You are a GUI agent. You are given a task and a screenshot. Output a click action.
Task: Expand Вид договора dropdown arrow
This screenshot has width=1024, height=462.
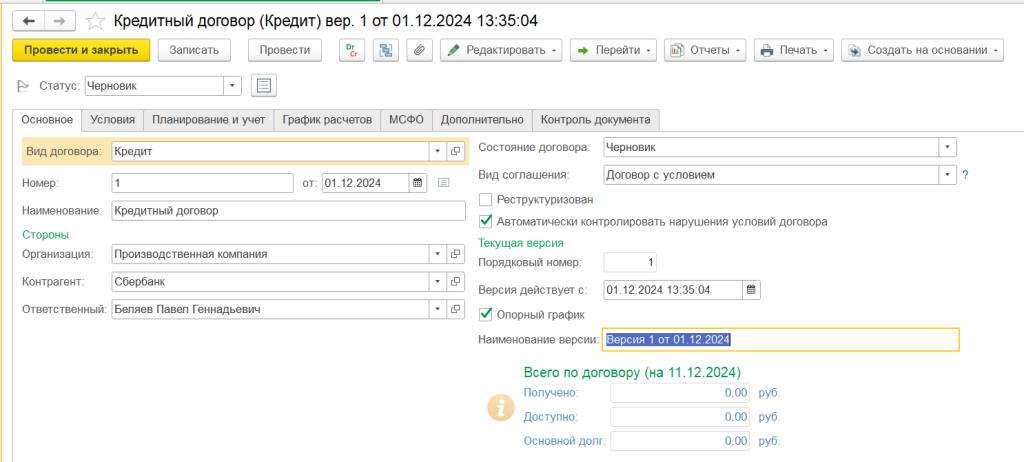click(x=438, y=151)
